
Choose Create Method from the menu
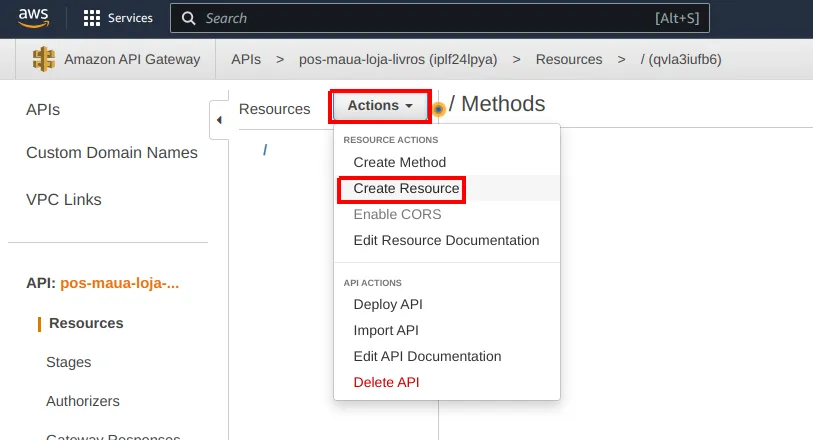(x=446, y=162)
